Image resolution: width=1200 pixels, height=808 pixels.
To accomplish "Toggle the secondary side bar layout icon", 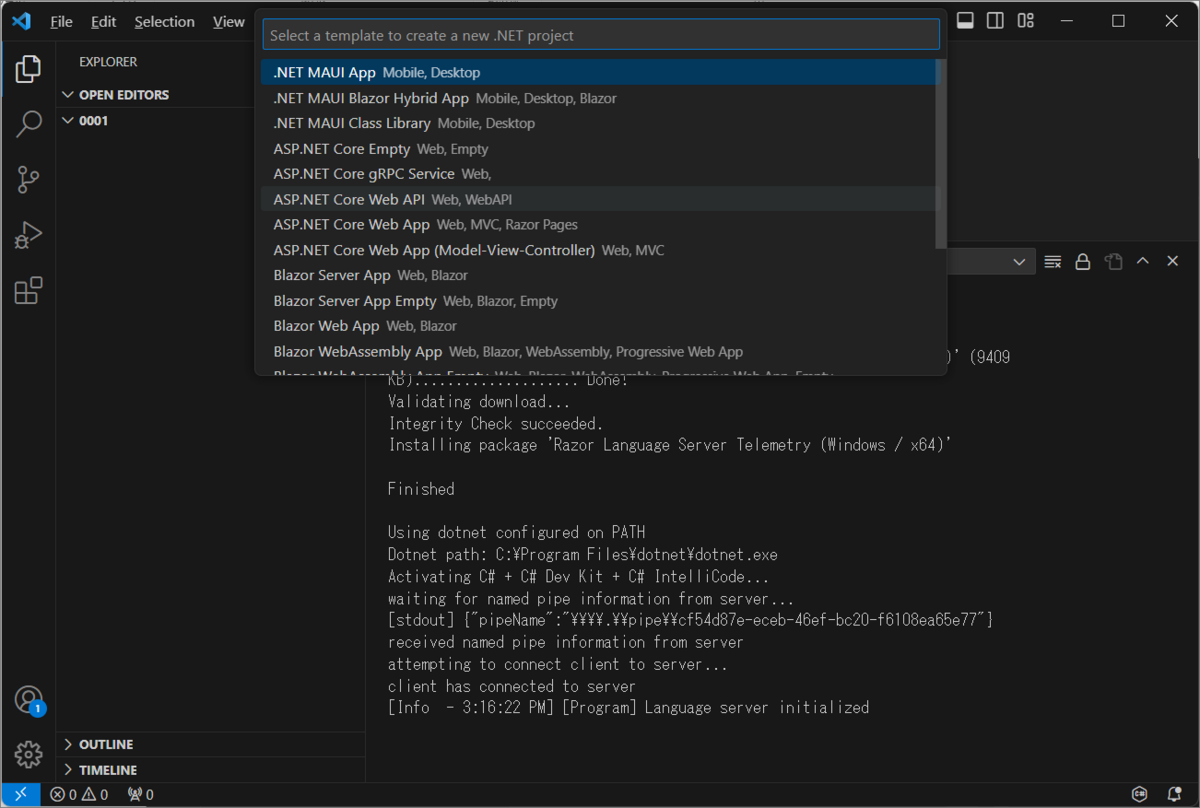I will [995, 21].
